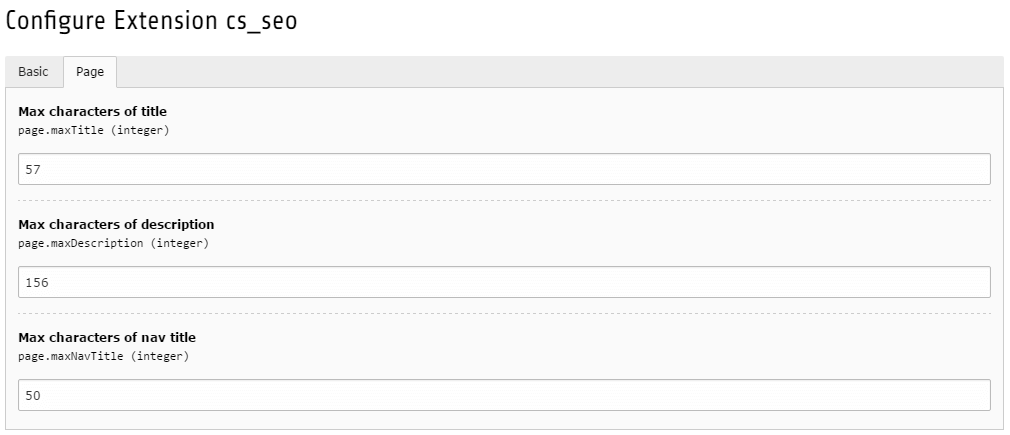1010x435 pixels.
Task: Click the Max characters of description input
Action: [504, 282]
